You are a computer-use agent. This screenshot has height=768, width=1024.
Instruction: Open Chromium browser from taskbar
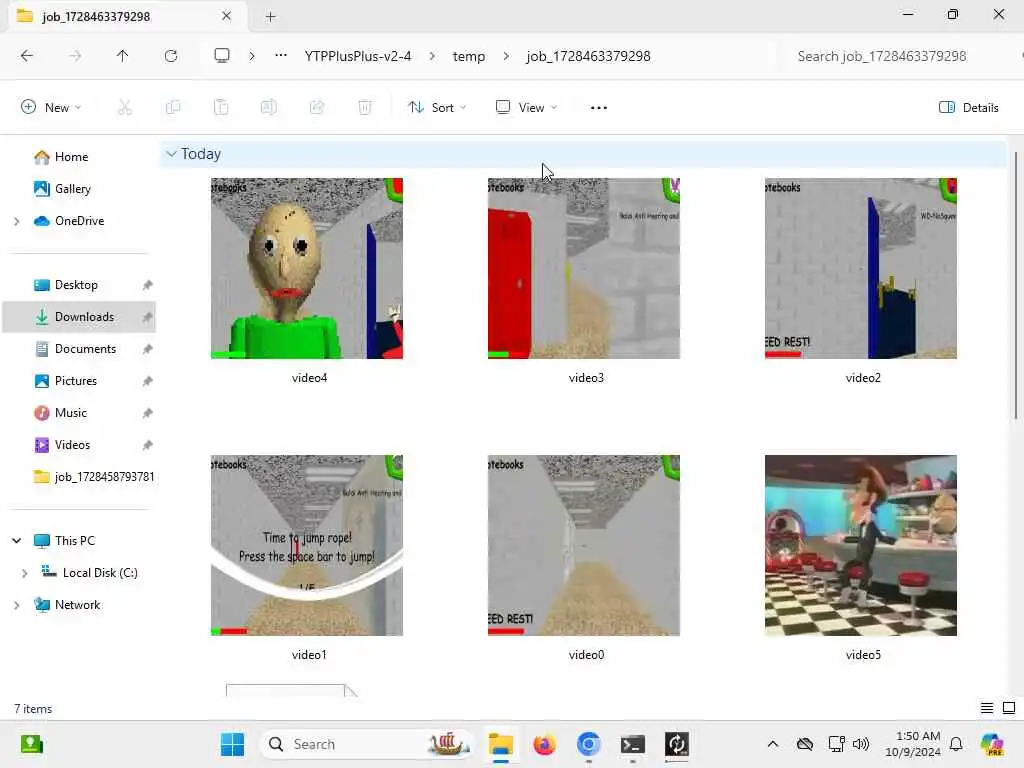point(588,744)
